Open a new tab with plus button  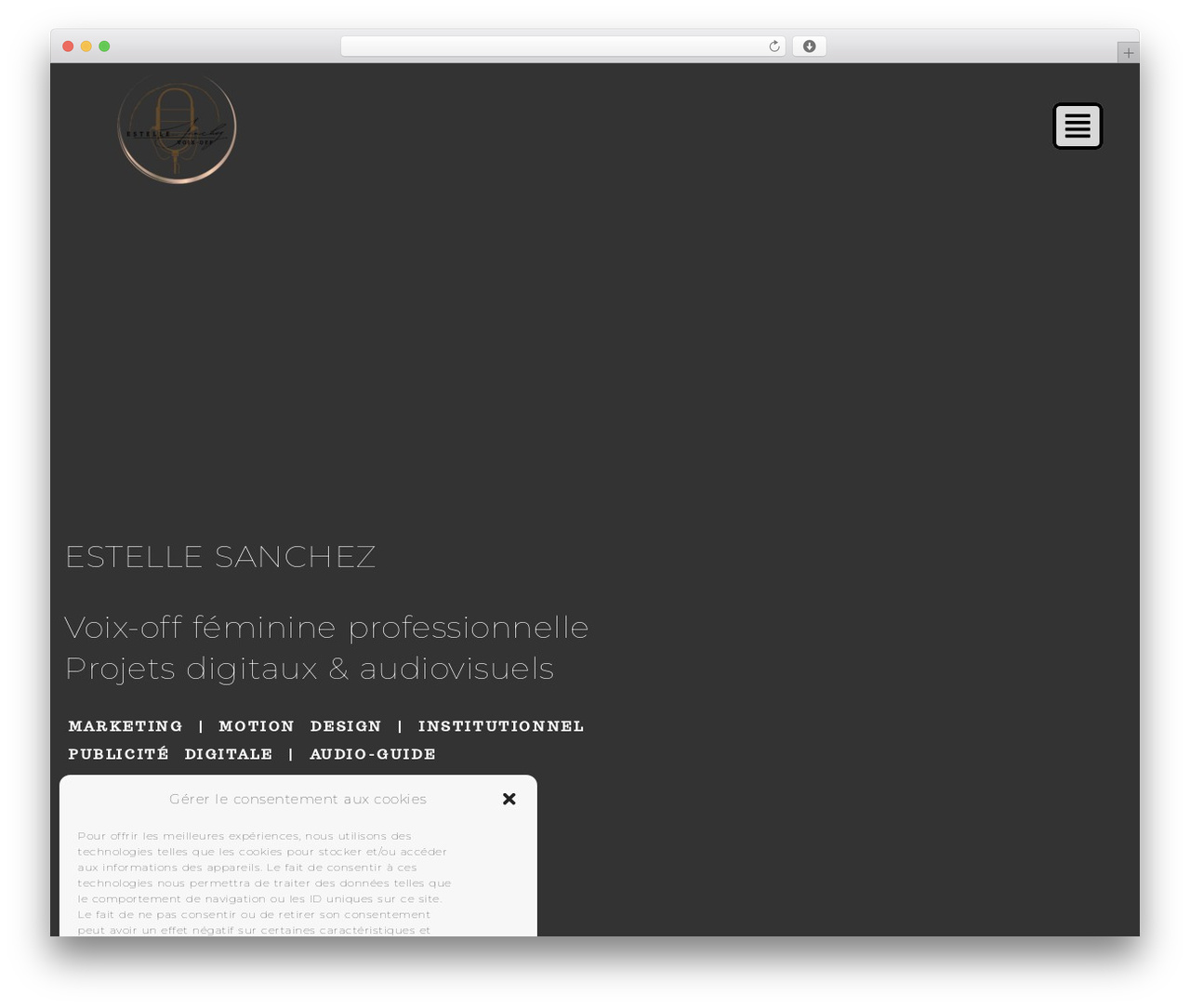(x=1128, y=53)
